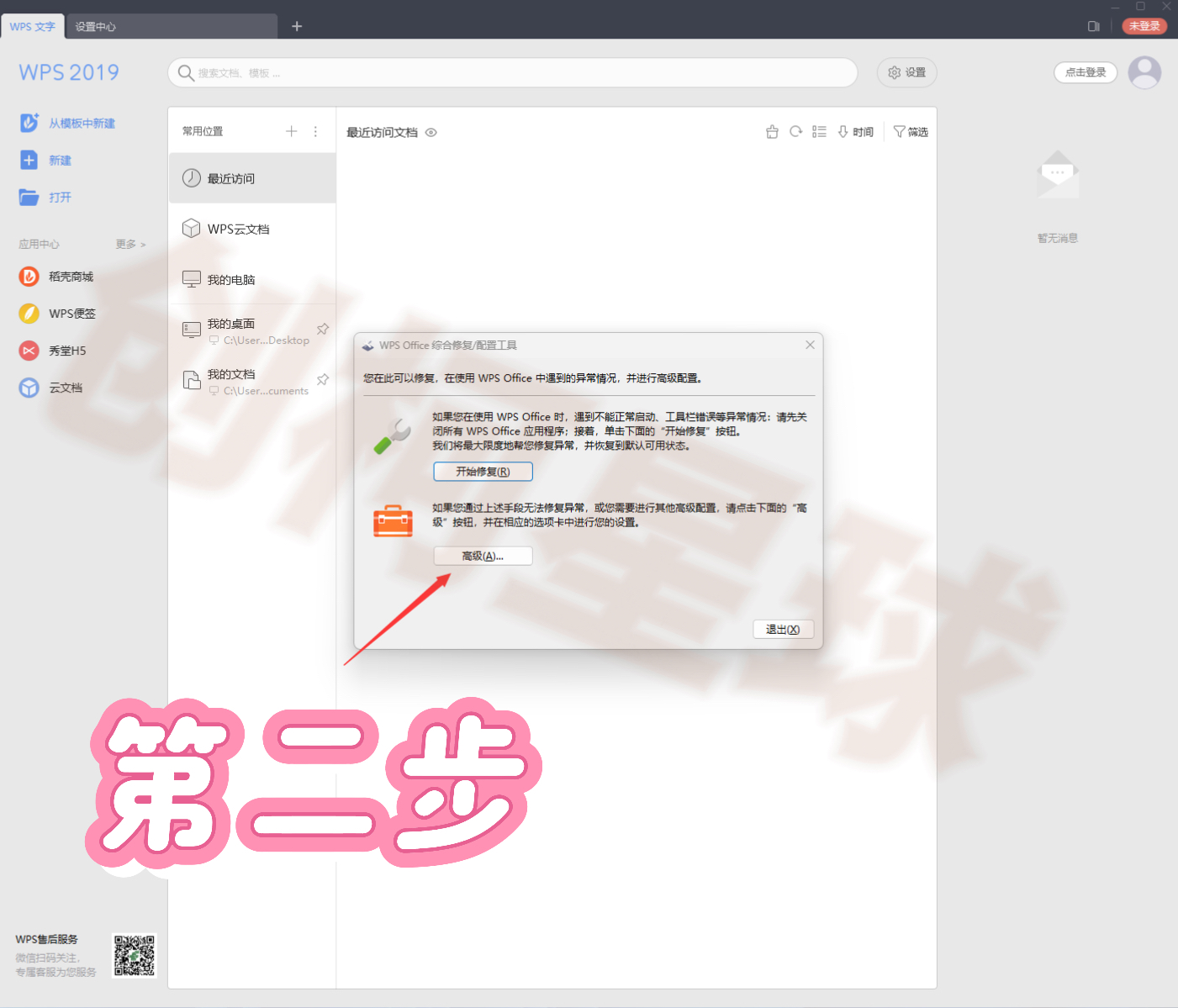Expand 应用中心 更多 link

[x=130, y=244]
